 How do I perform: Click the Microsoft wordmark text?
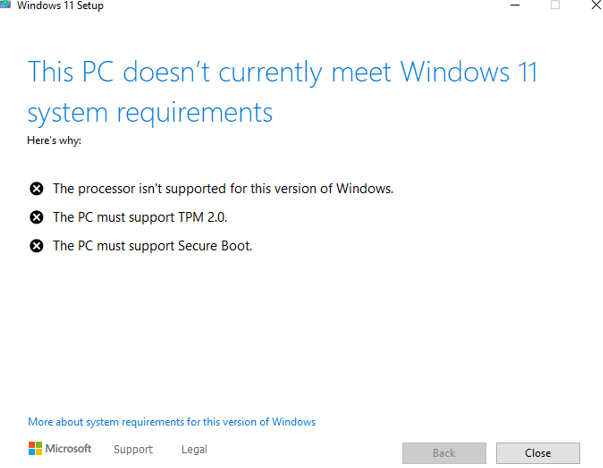point(69,449)
